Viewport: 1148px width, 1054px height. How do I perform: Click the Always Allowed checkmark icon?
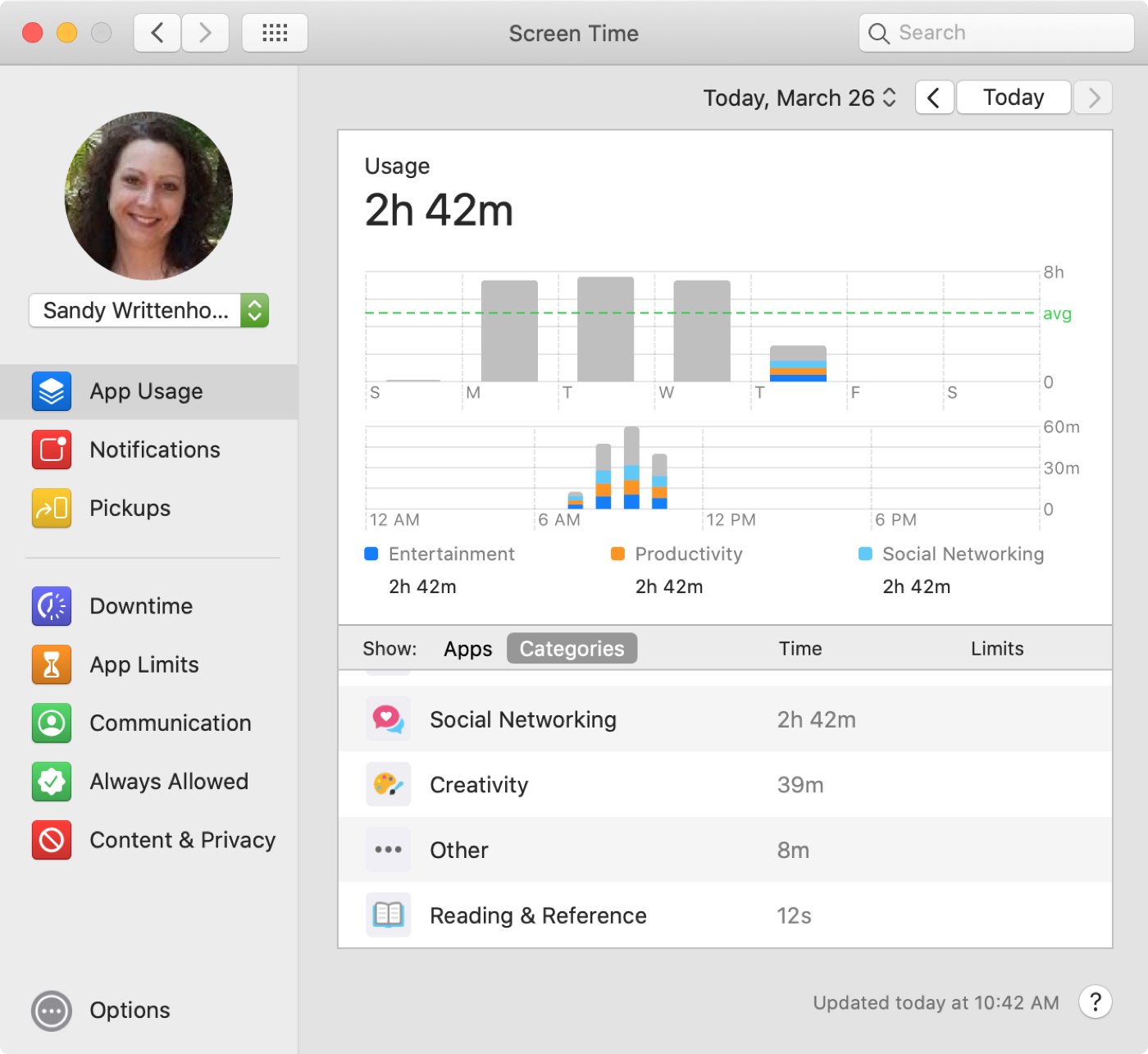tap(51, 781)
